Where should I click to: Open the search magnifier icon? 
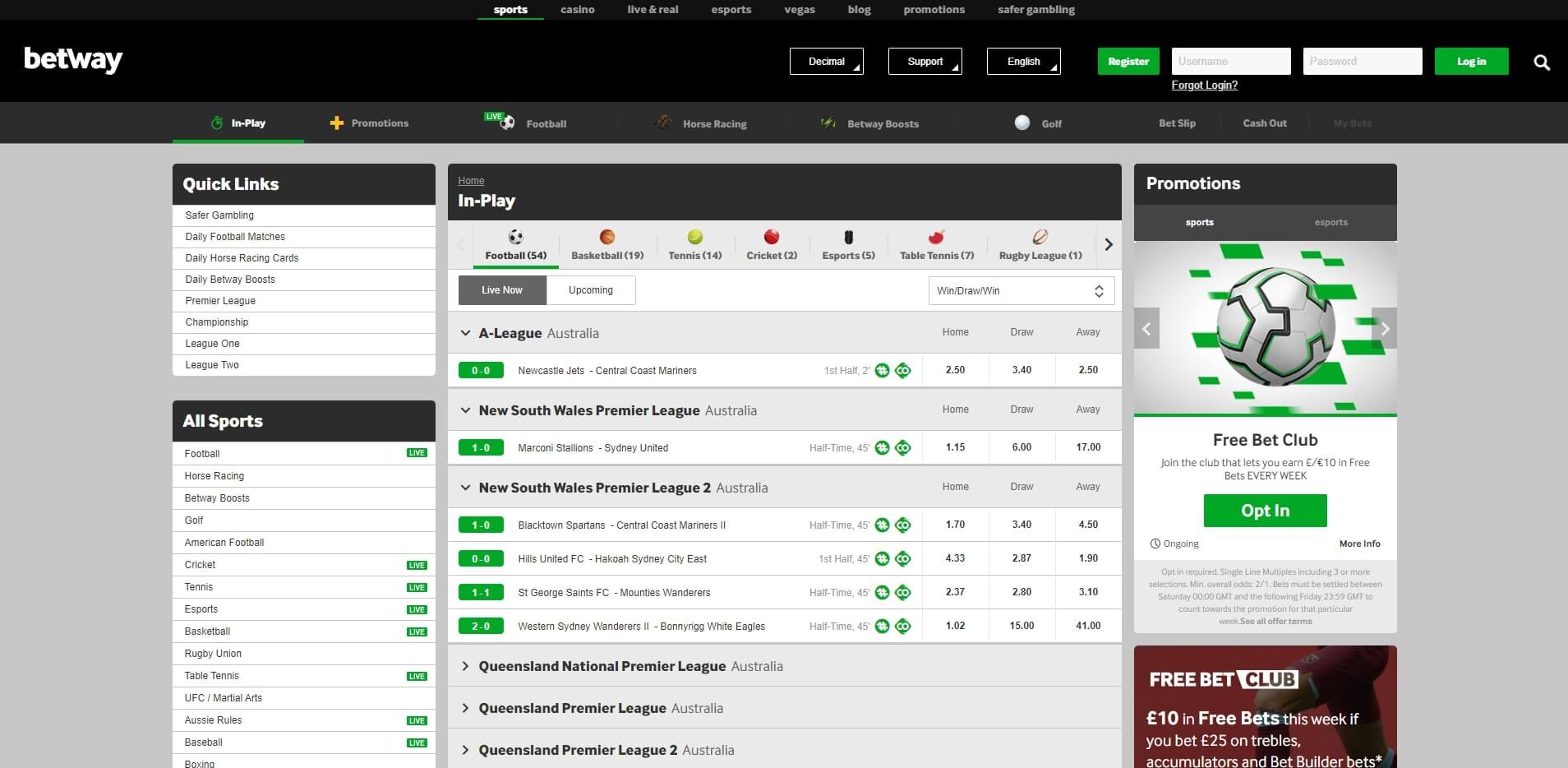1543,61
